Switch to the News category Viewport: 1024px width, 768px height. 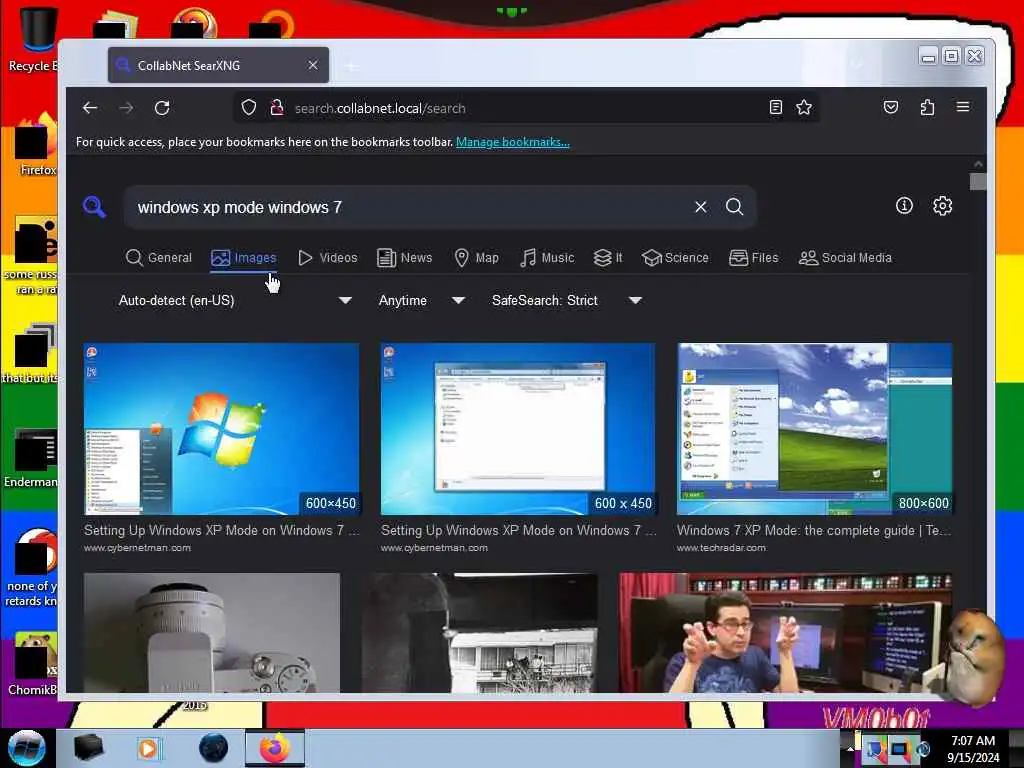point(404,257)
